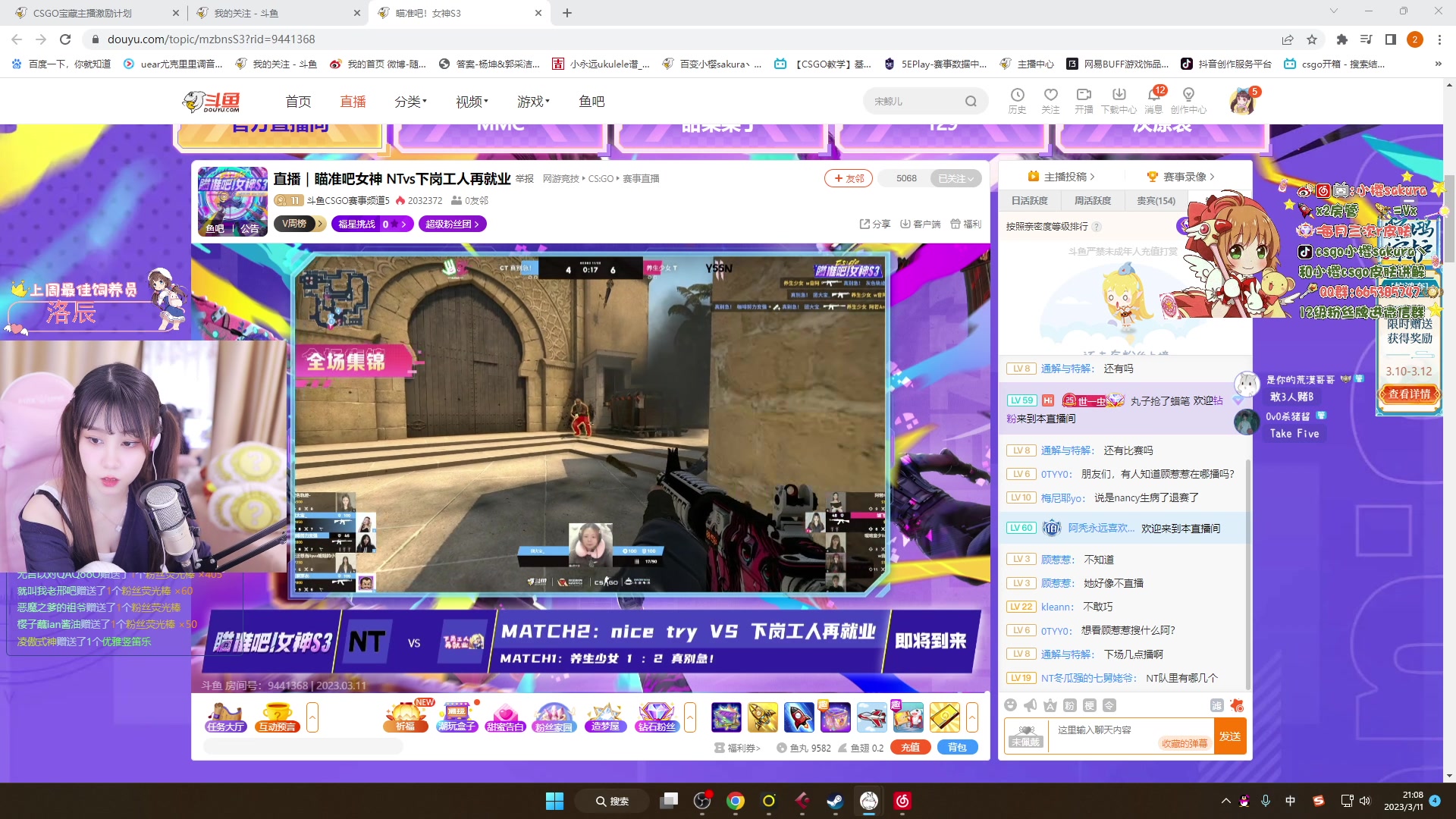Open Chrome from the Windows taskbar
This screenshot has height=819, width=1456.
(735, 801)
